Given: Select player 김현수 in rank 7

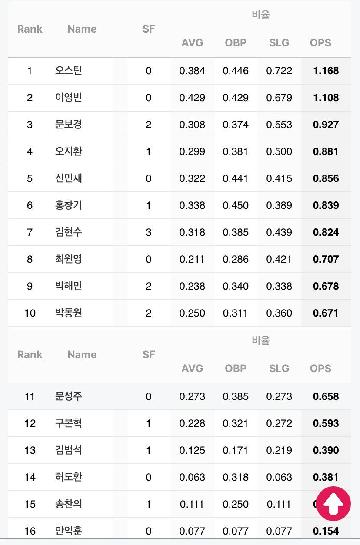Looking at the screenshot, I should 68,232.
